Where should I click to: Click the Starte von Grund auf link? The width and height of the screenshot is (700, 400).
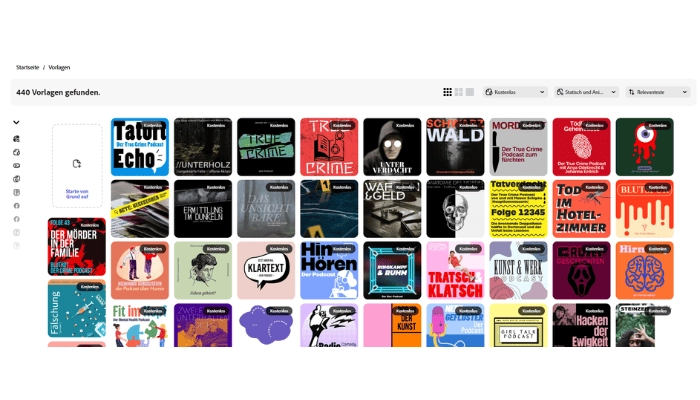tap(77, 194)
